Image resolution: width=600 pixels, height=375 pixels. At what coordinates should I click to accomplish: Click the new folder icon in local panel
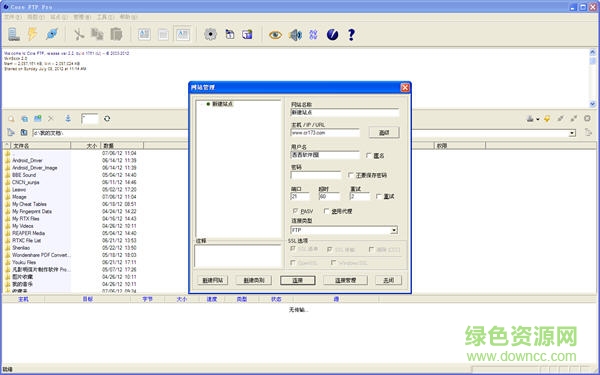coord(38,119)
